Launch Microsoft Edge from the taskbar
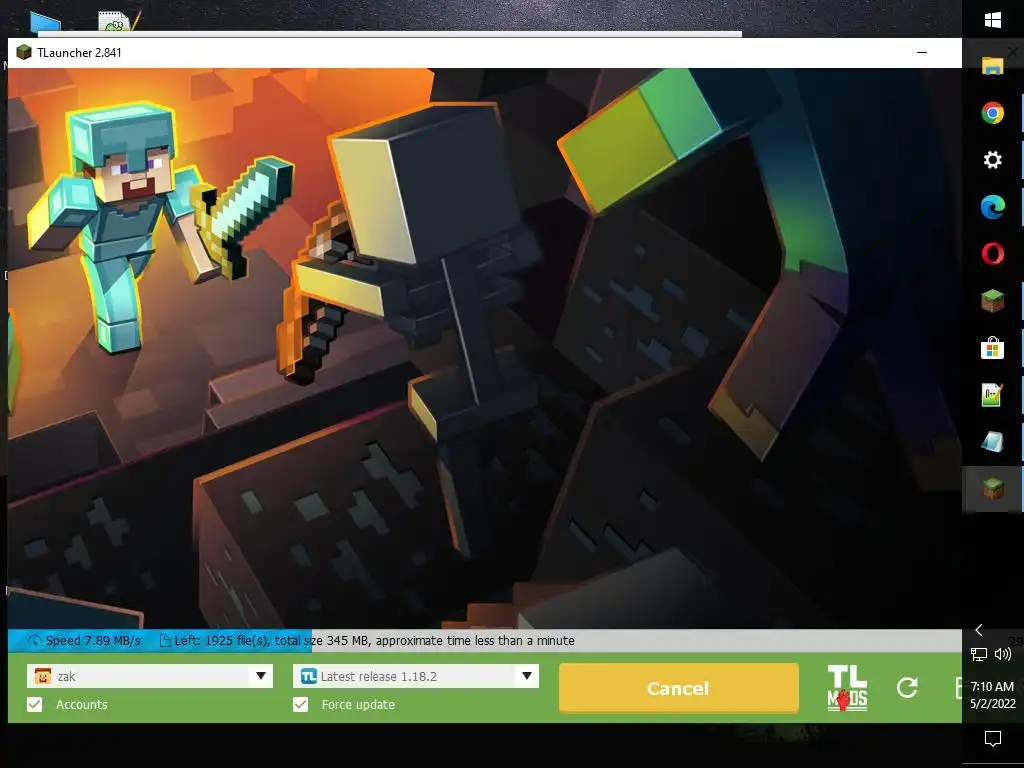This screenshot has height=768, width=1024. coord(993,207)
